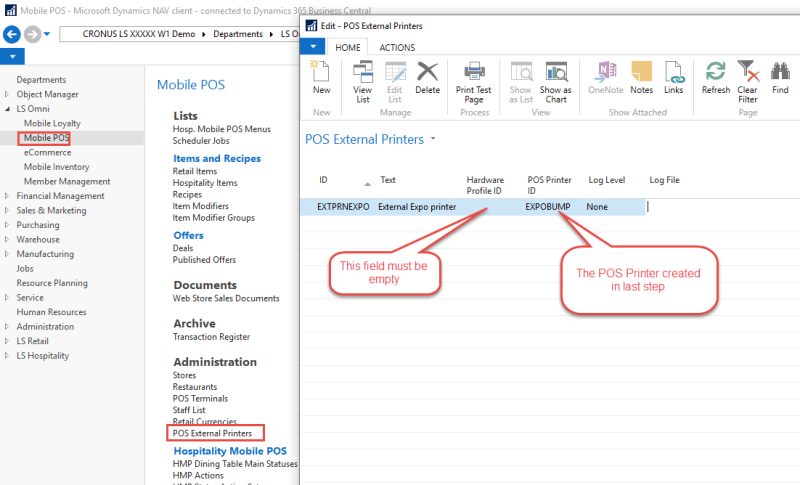Collapse LS Omni tree node
The height and width of the screenshot is (485, 800).
tap(7, 109)
